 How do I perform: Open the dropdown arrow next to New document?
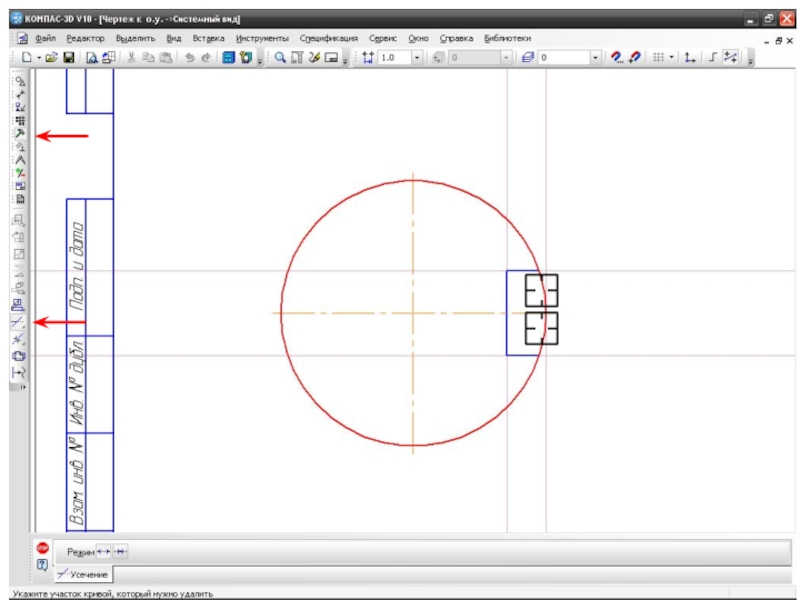(39, 59)
